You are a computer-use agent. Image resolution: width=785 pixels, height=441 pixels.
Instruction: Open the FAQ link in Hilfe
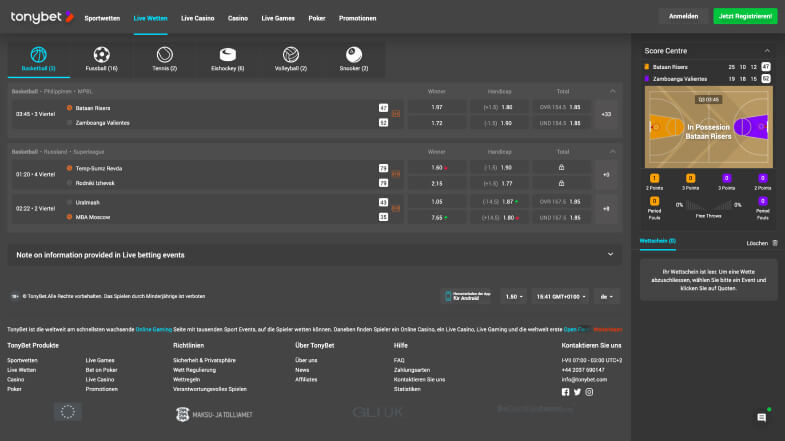click(399, 360)
